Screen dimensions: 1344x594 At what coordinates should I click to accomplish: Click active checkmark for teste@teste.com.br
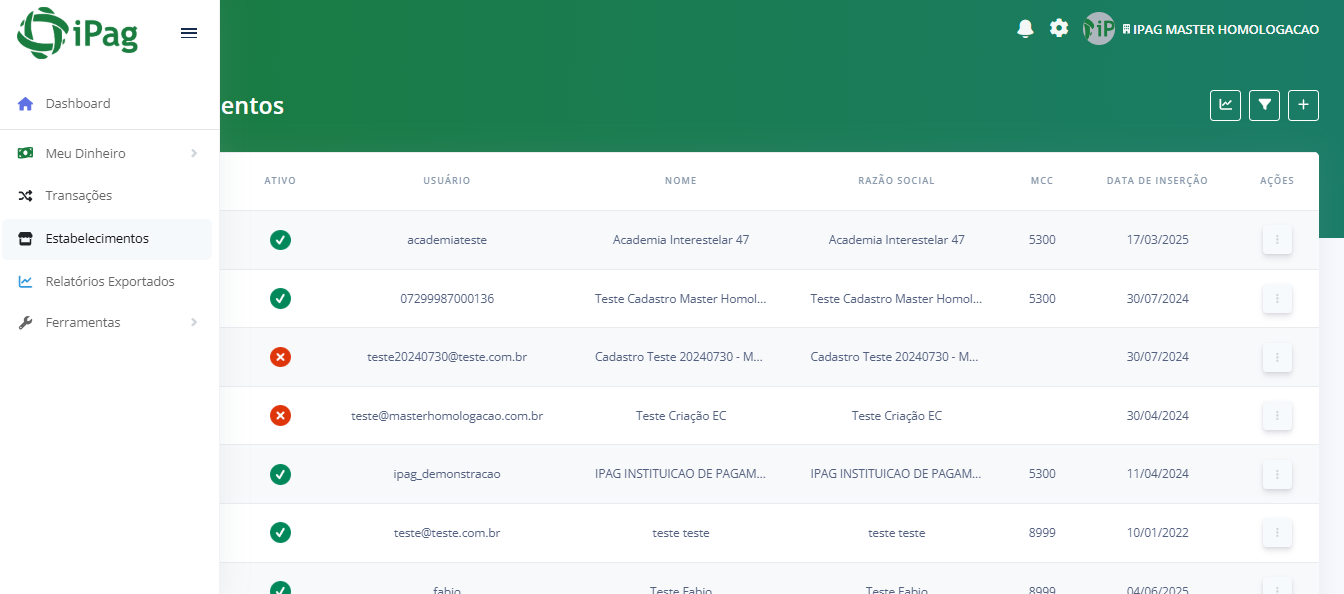click(x=281, y=532)
